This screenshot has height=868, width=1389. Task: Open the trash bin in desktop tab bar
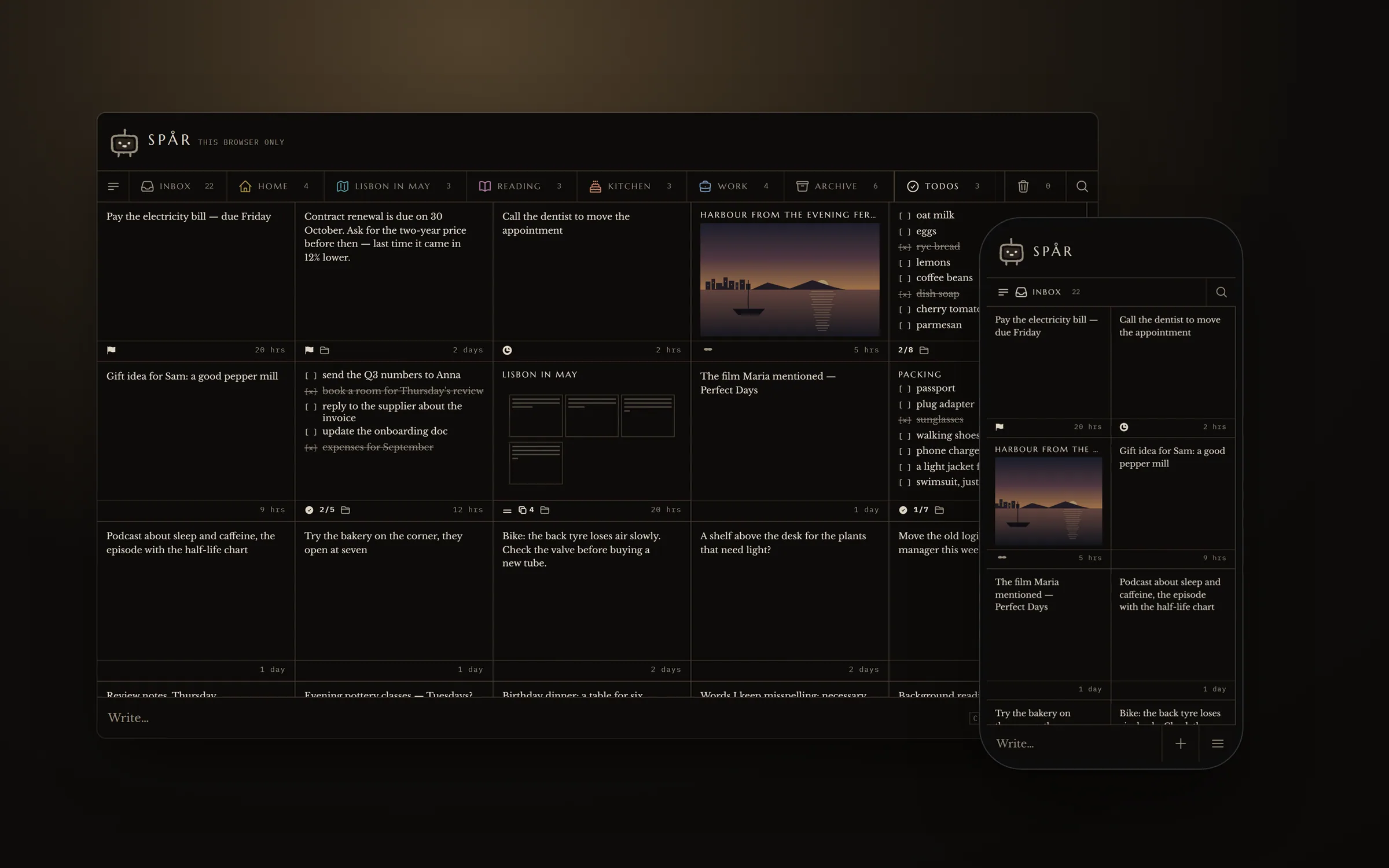(1023, 186)
